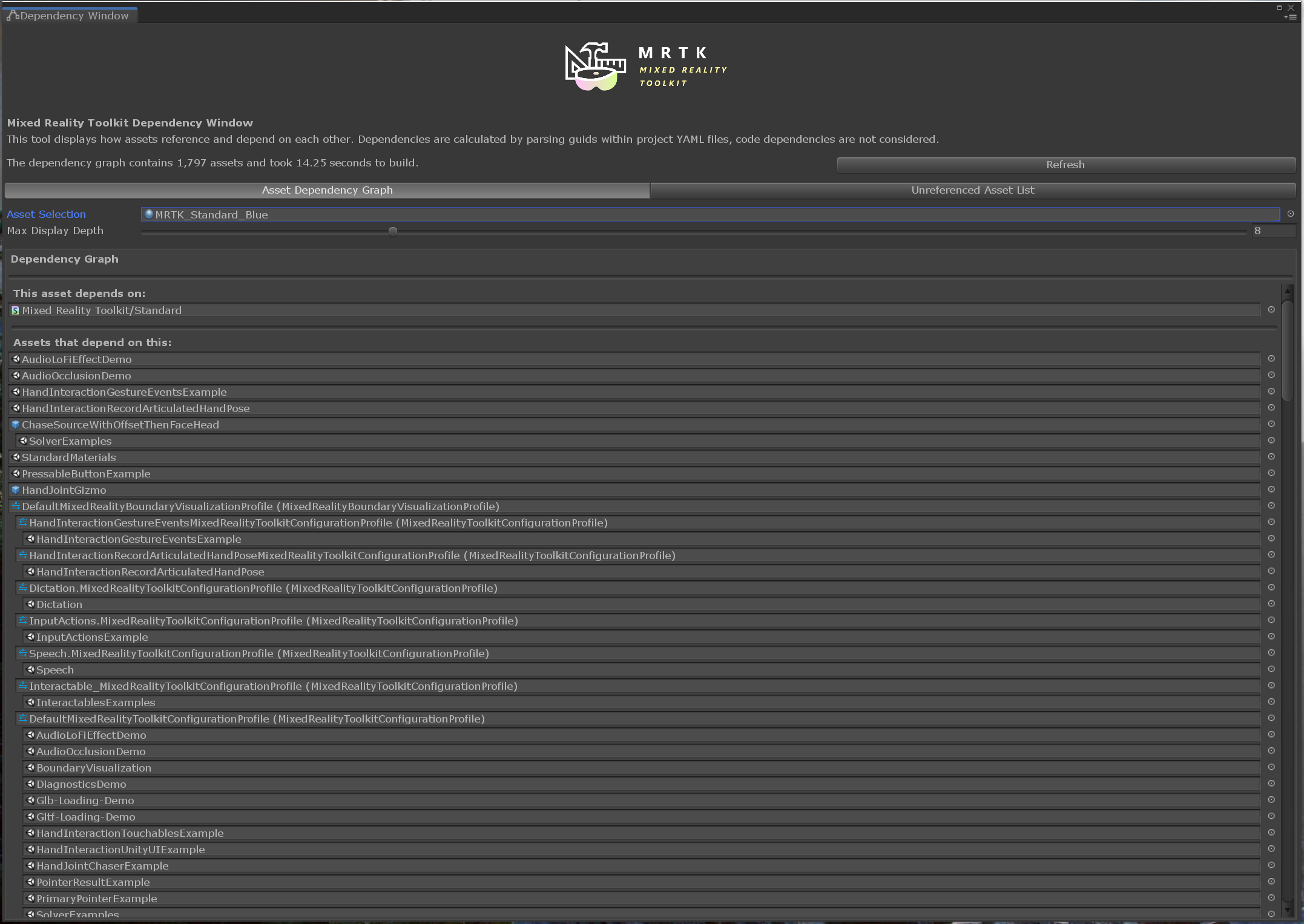The image size is (1304, 924).
Task: Open the object picker circle in Asset Selection field
Action: pos(1290,214)
